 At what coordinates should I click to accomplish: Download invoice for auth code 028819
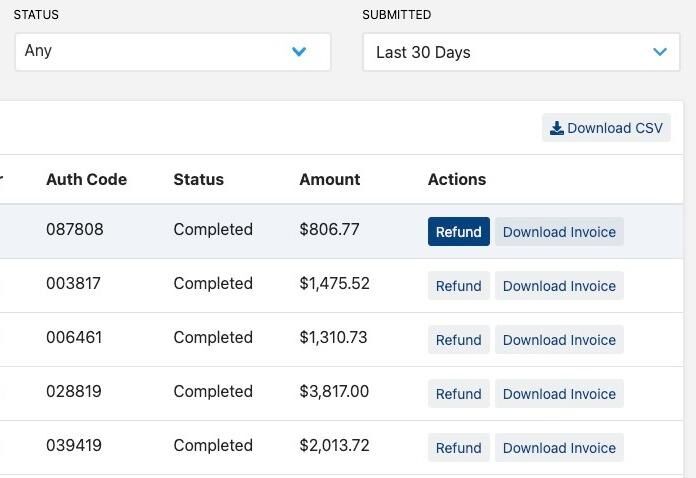point(559,393)
